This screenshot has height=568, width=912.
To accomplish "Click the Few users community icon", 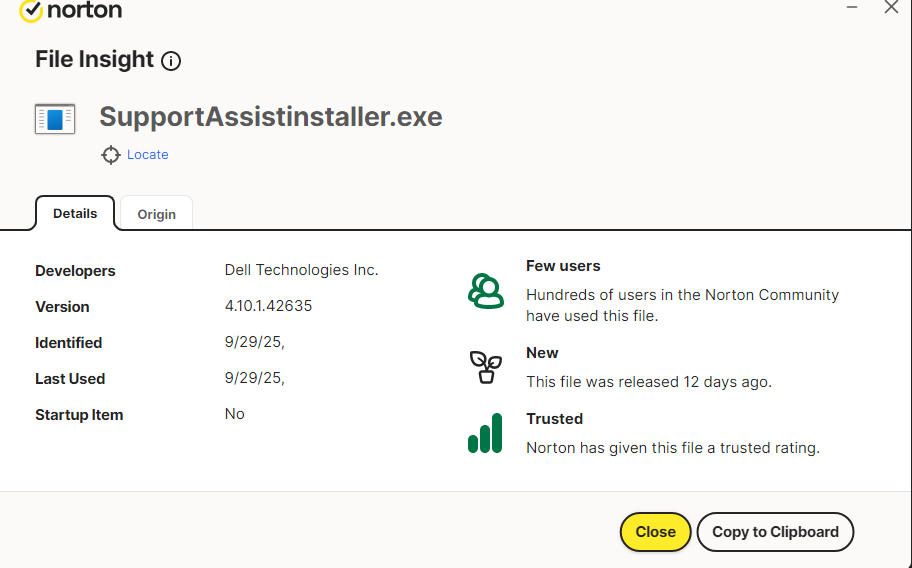I will point(486,290).
